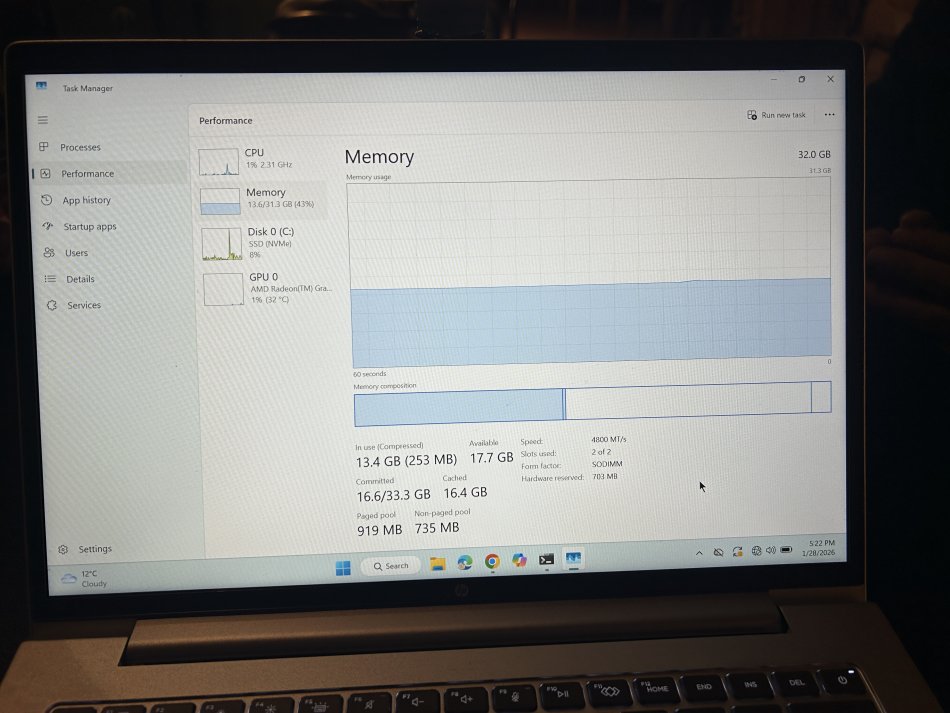Expand hidden icons in the system tray
Image resolution: width=950 pixels, height=713 pixels.
tap(698, 551)
